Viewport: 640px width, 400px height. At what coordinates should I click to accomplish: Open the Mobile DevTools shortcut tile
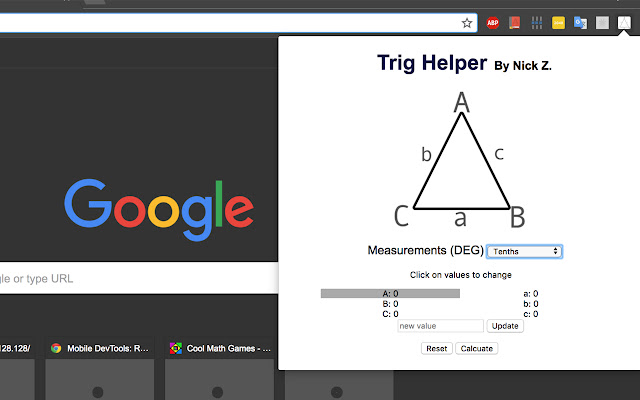click(100, 368)
